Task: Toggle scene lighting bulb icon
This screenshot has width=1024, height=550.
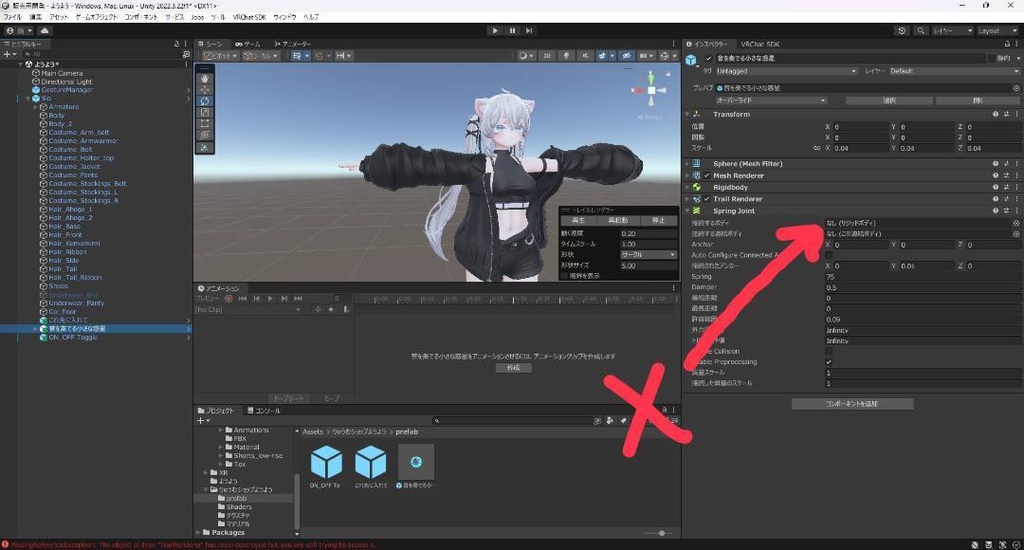Action: pyautogui.click(x=566, y=56)
